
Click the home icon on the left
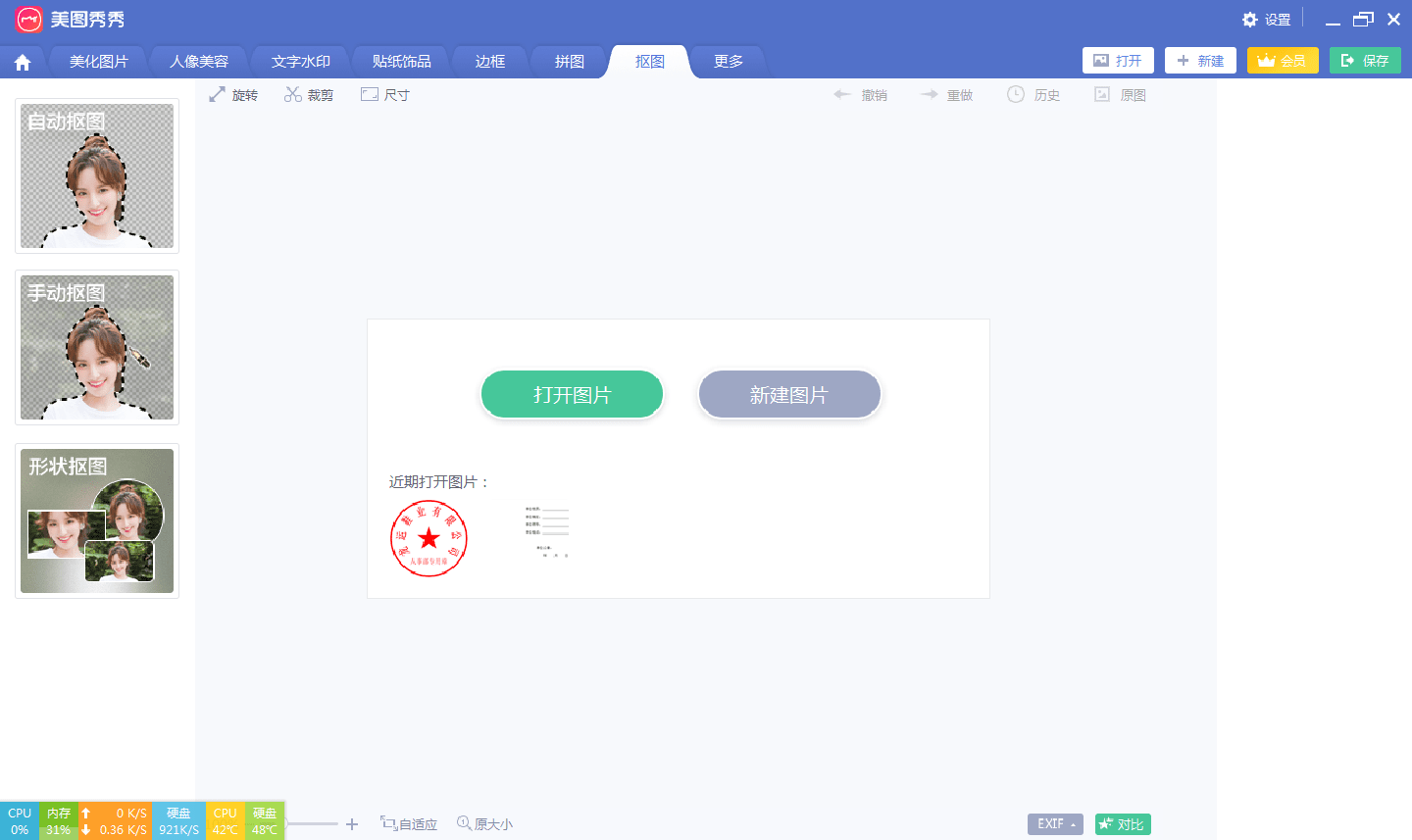click(x=22, y=61)
